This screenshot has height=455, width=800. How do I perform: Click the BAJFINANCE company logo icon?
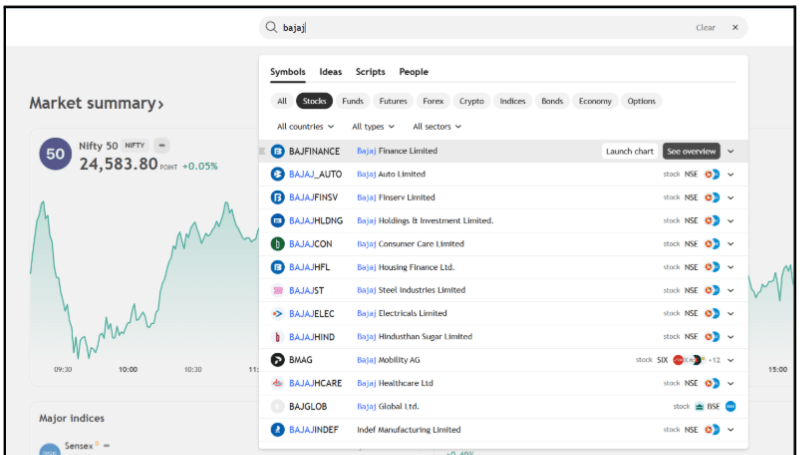click(278, 151)
